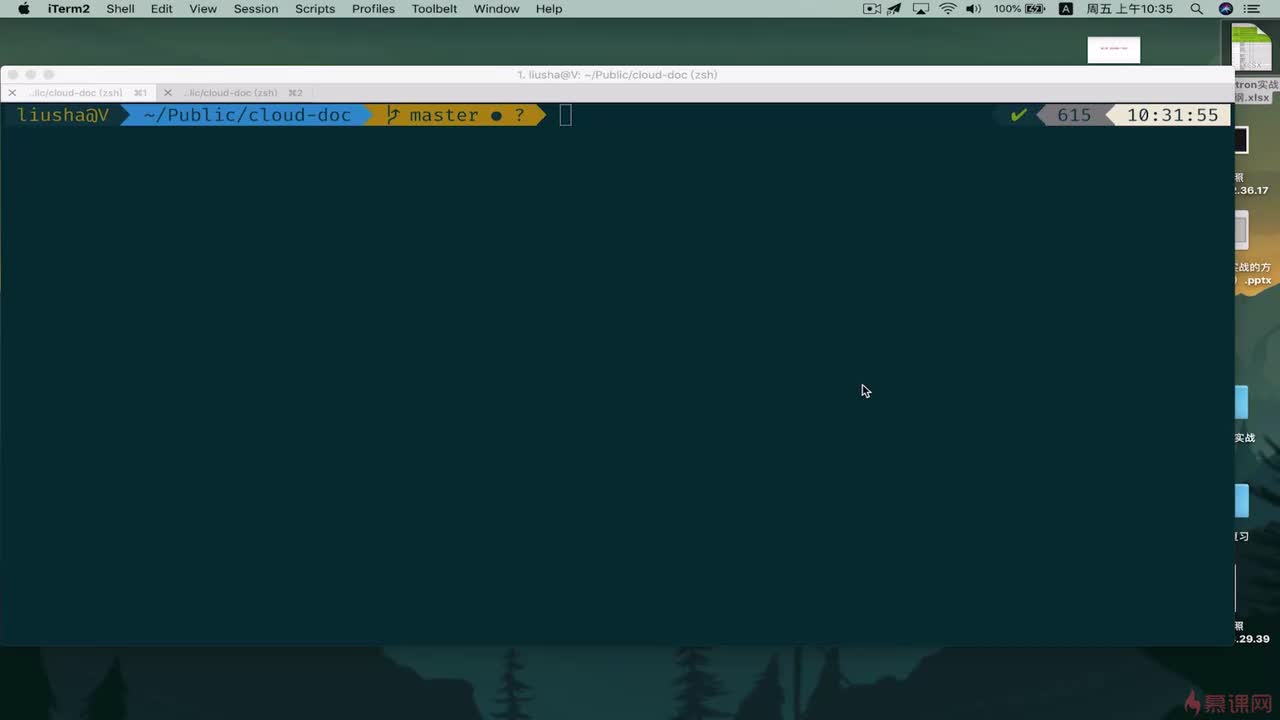Open the AirPlay display menu
1280x720 pixels.
tap(921, 9)
